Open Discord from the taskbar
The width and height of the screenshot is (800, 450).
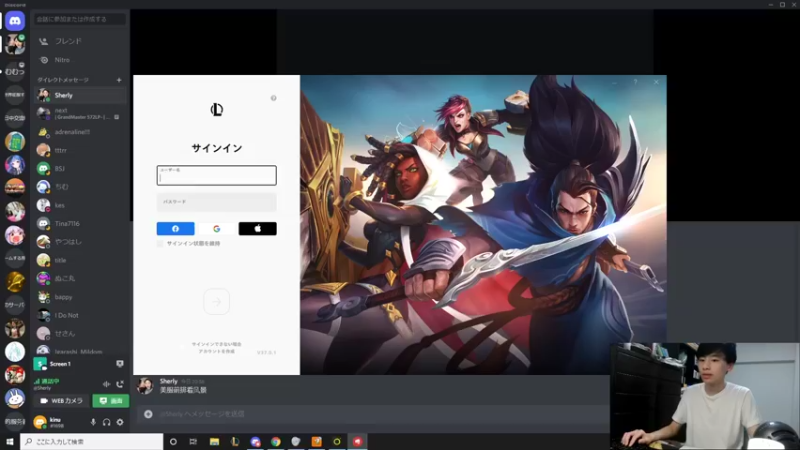tap(255, 442)
